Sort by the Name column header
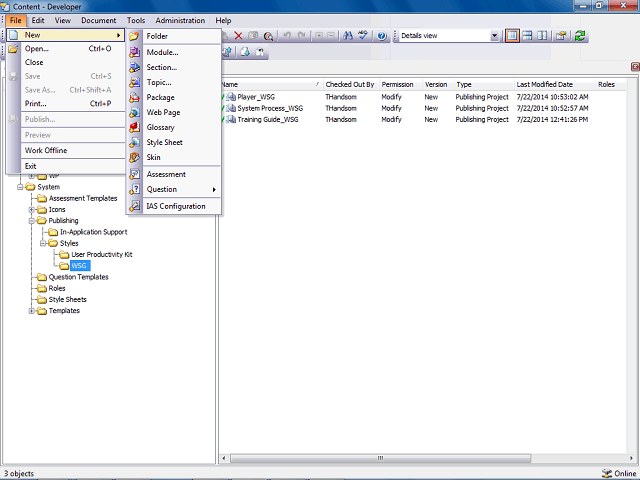This screenshot has width=640, height=480. click(x=271, y=84)
